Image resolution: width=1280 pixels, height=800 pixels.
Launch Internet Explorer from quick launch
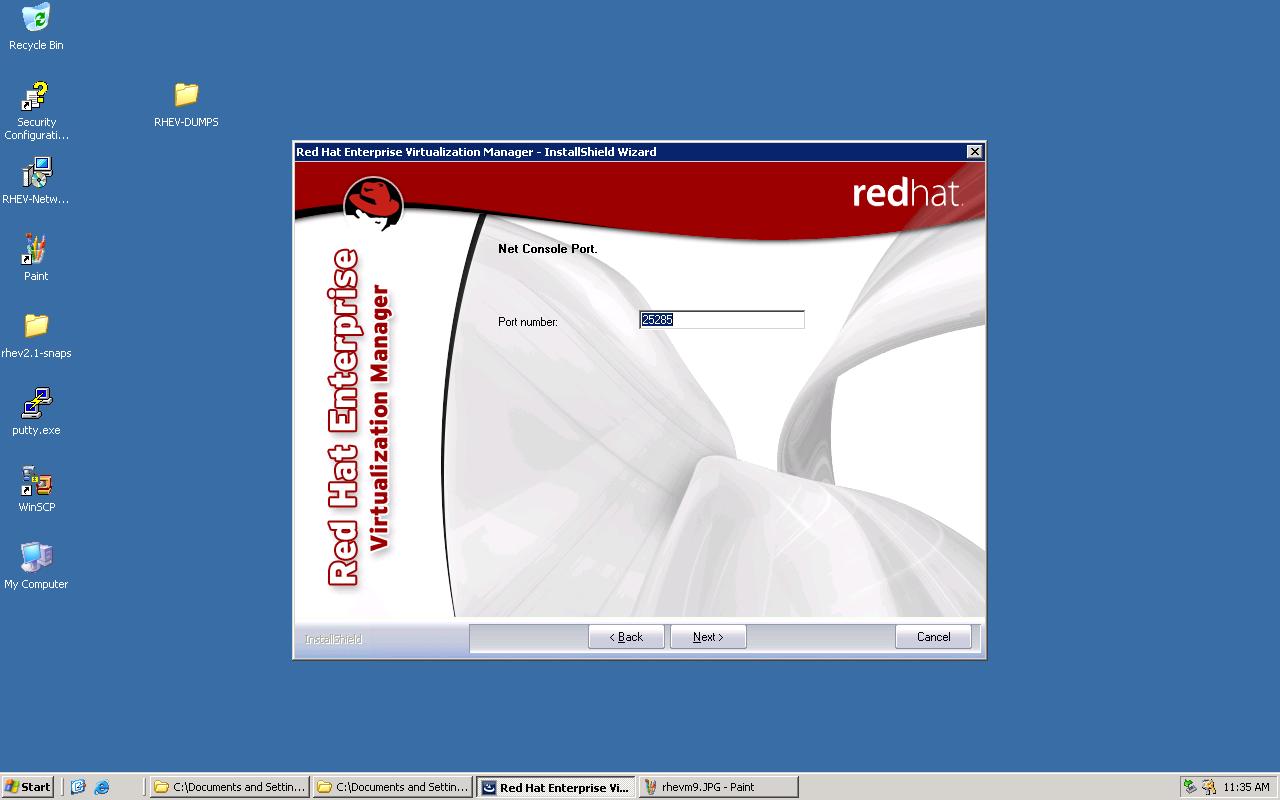(101, 787)
